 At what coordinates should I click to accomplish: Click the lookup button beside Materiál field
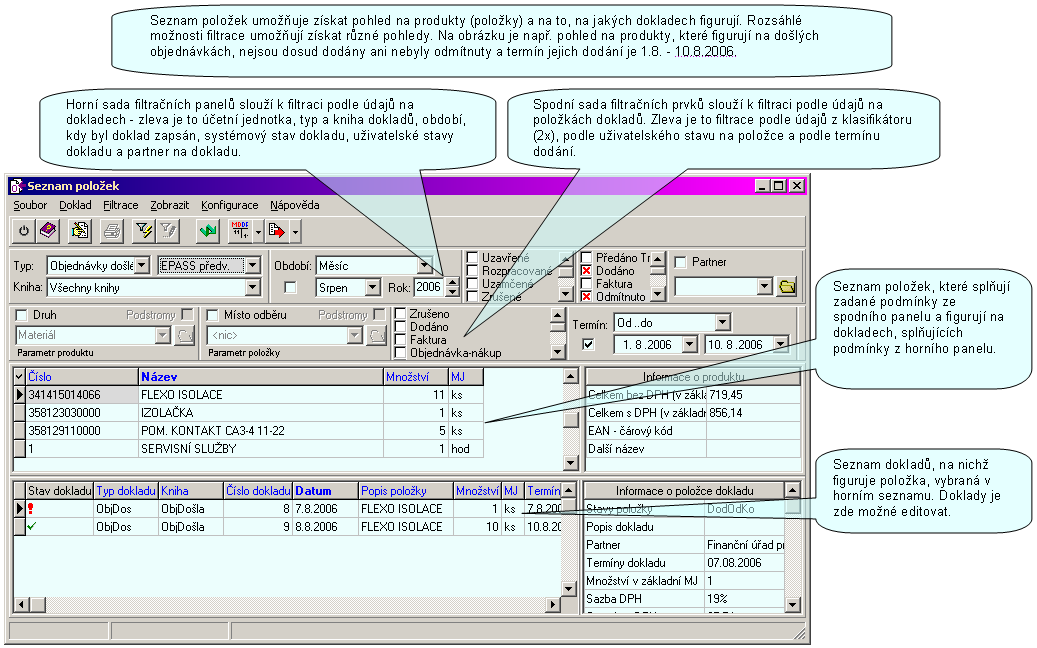pos(185,335)
